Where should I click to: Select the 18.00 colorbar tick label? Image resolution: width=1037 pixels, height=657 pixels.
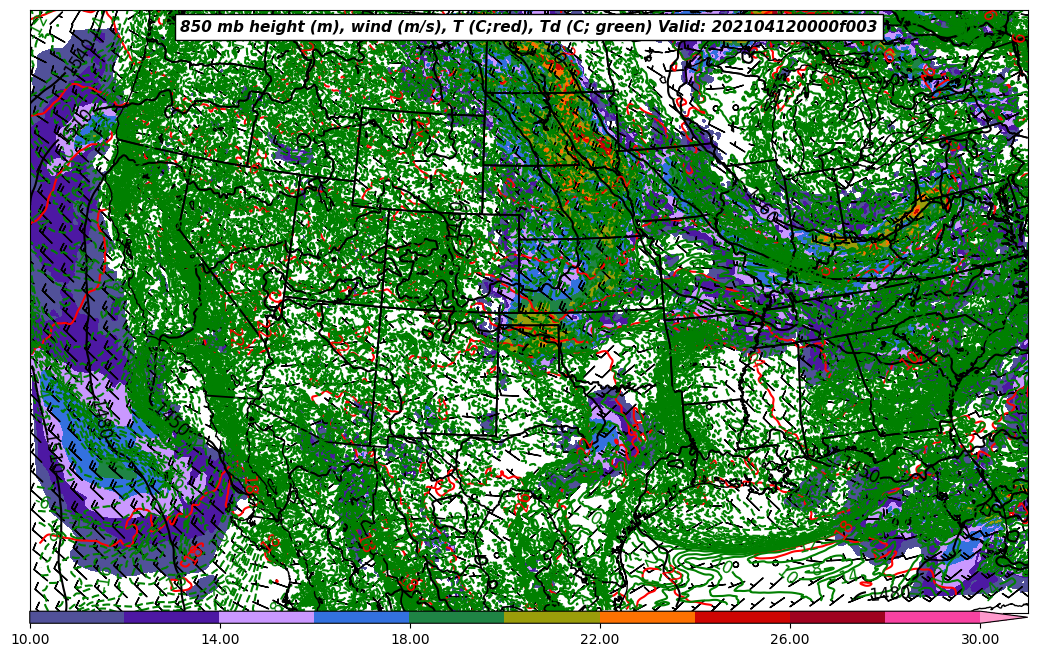coord(410,639)
